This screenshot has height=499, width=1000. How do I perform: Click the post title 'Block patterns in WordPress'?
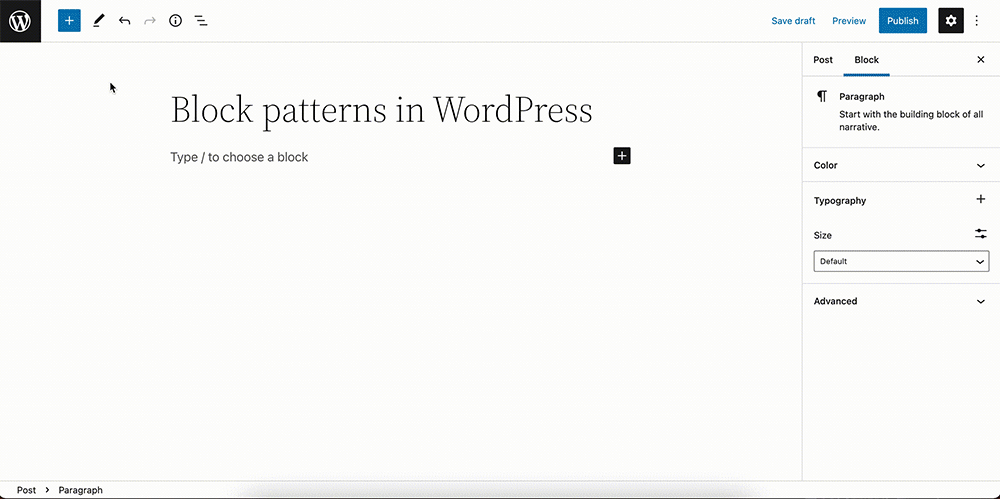(381, 110)
